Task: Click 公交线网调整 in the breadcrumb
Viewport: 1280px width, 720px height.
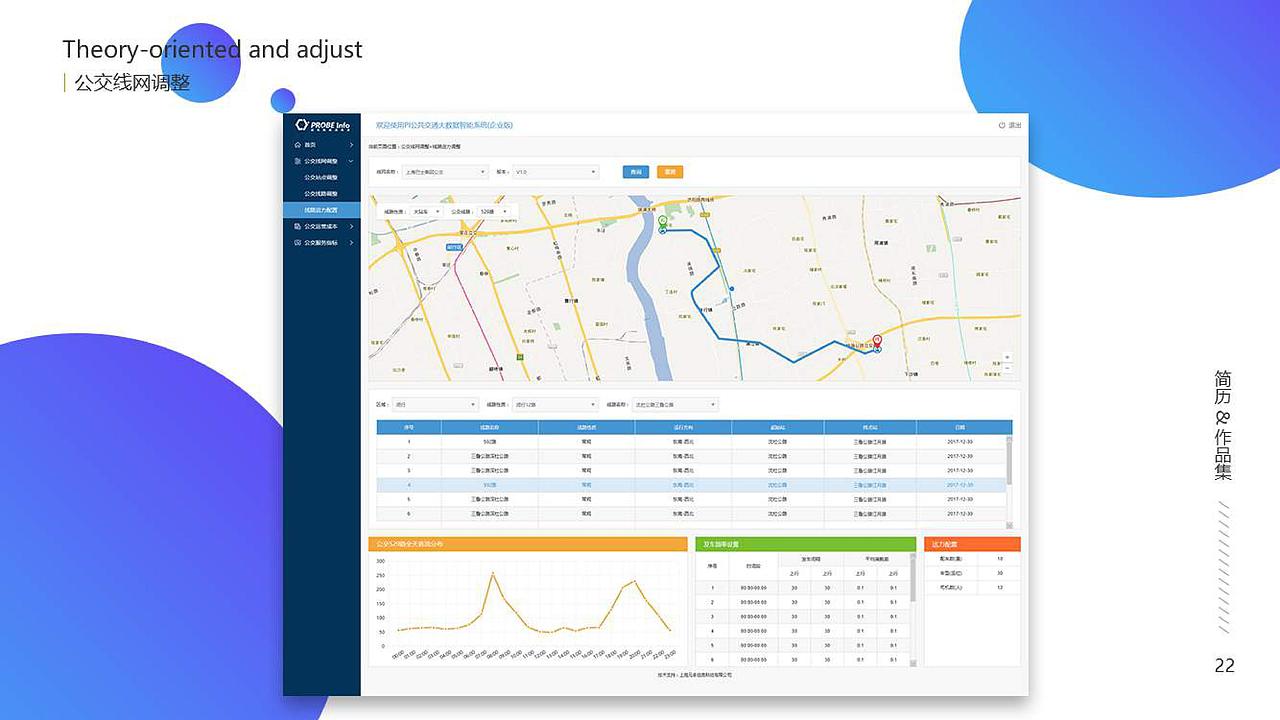Action: coord(415,147)
